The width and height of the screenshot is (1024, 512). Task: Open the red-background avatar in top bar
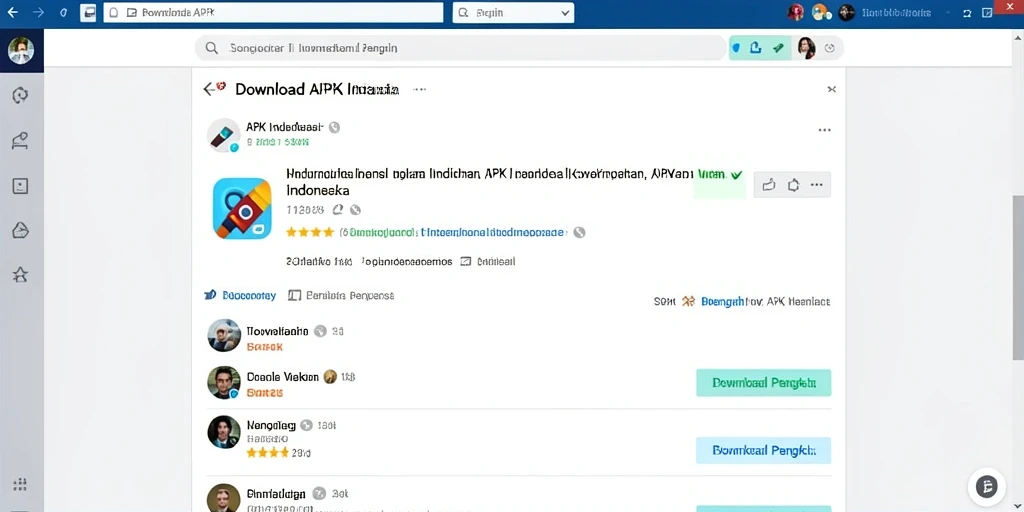795,12
